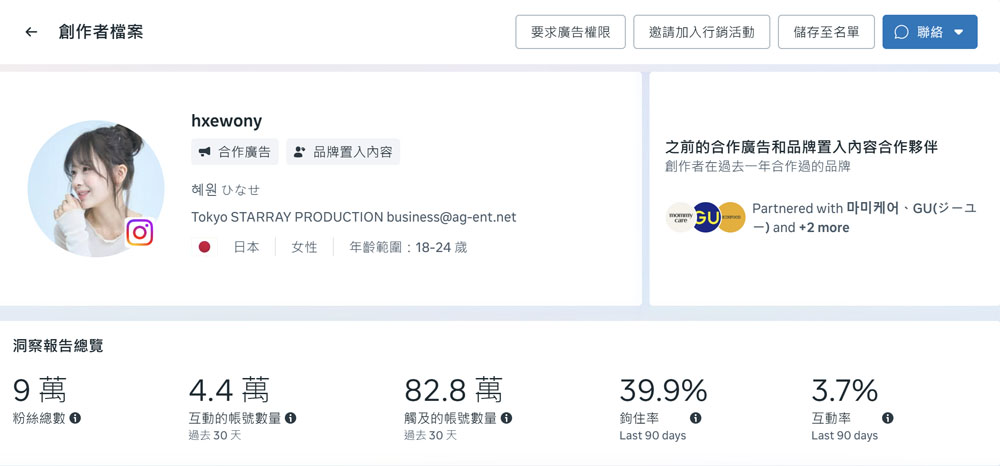Click the mommy care brand logo
Screen dimensions: 1000x466
(x=681, y=217)
